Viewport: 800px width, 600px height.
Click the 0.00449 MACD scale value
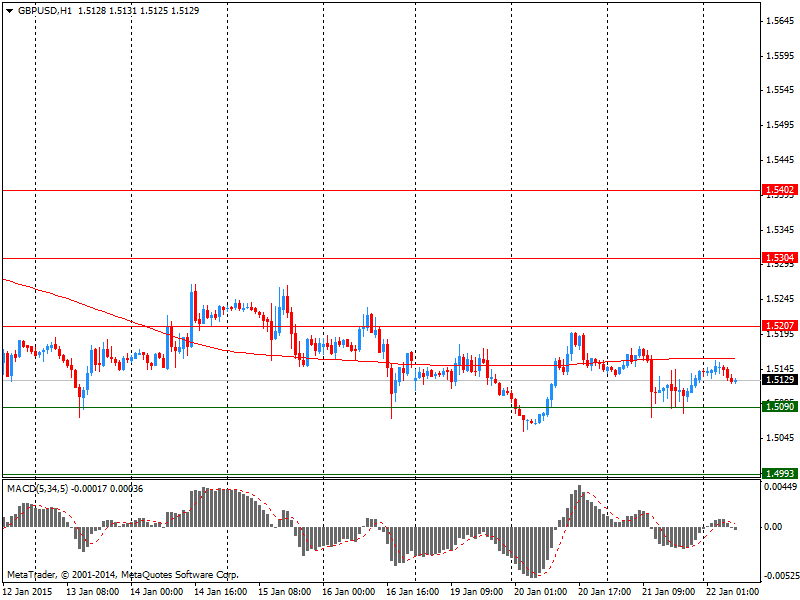780,487
